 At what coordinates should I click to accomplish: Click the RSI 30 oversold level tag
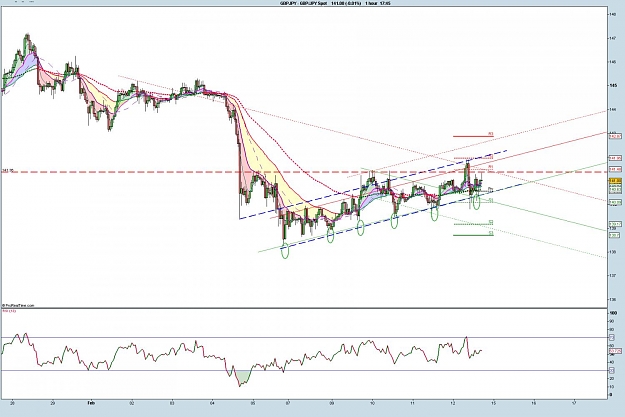pyautogui.click(x=612, y=370)
